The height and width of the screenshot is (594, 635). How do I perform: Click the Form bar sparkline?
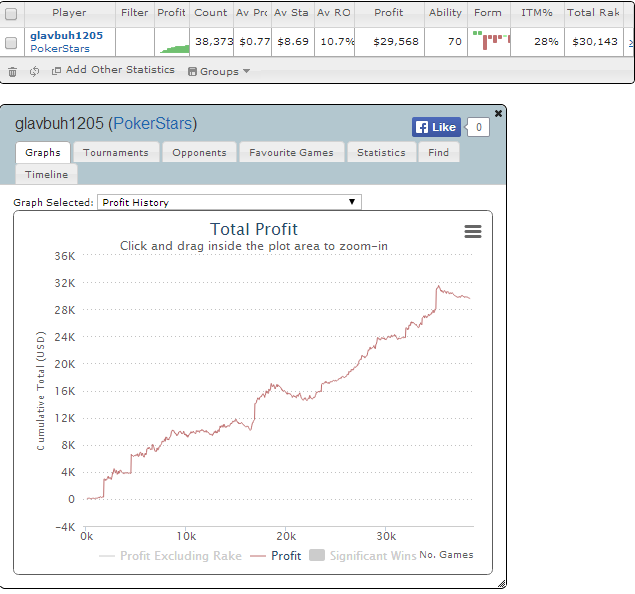491,41
